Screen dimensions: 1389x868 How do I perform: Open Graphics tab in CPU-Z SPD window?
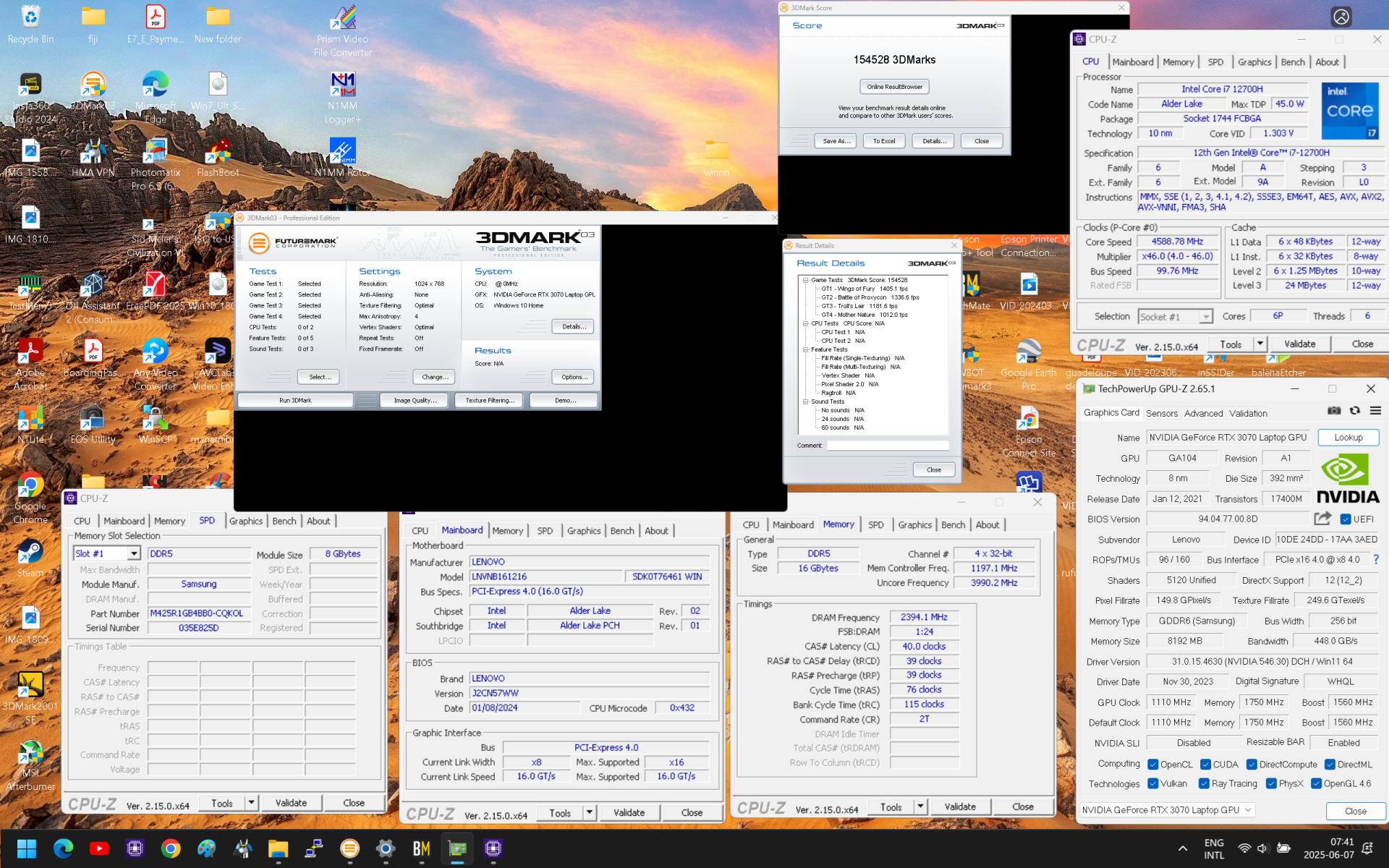246,521
